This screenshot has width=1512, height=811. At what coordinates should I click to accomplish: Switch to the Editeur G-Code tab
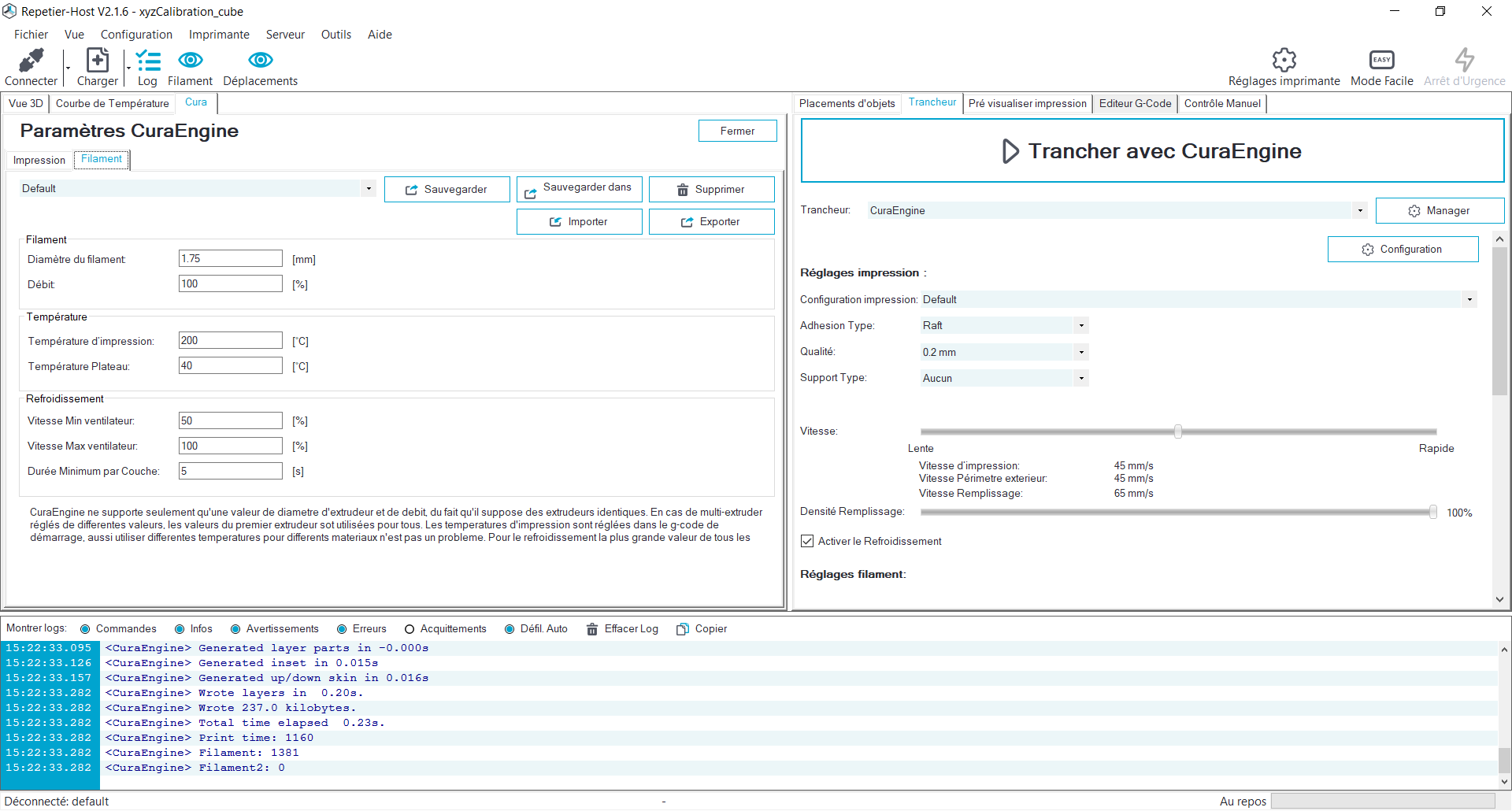(x=1135, y=103)
